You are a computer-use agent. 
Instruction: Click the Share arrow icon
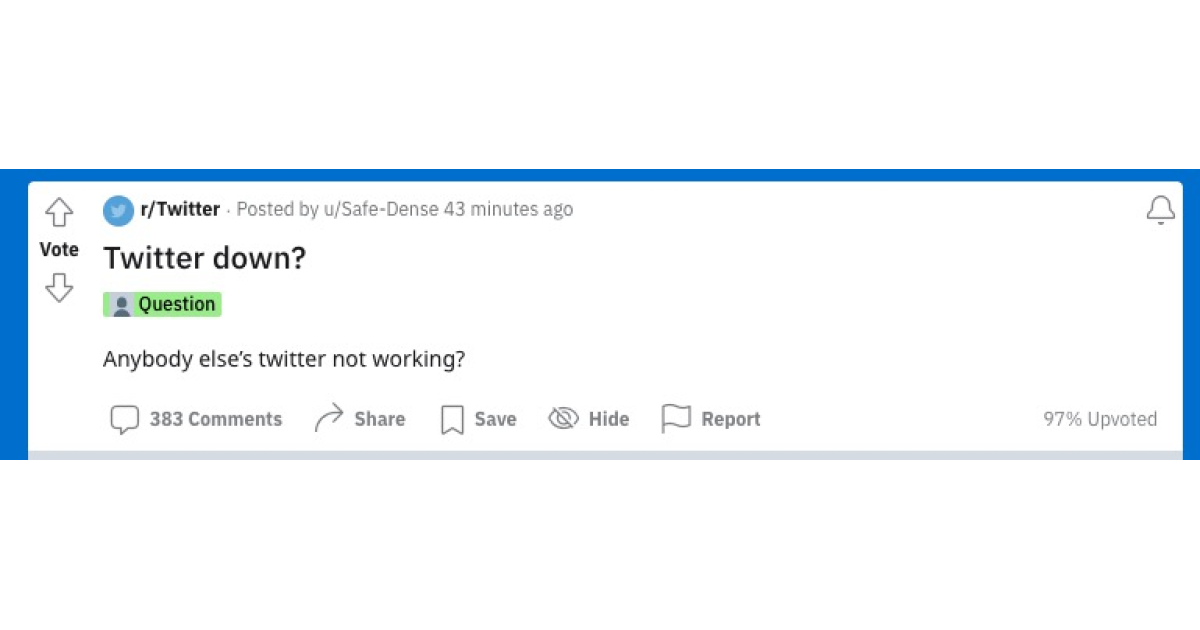coord(329,418)
